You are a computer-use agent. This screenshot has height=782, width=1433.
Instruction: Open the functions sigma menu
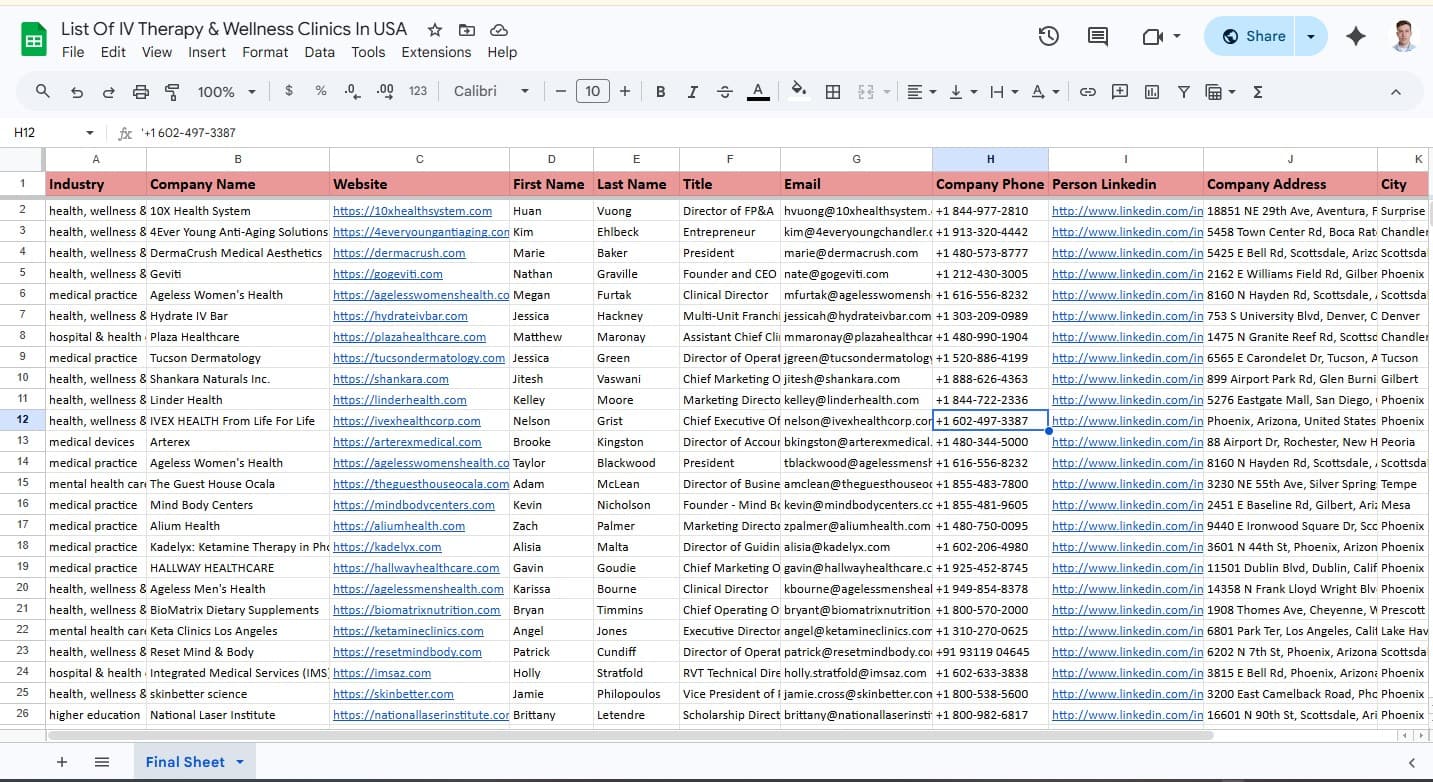click(1258, 91)
